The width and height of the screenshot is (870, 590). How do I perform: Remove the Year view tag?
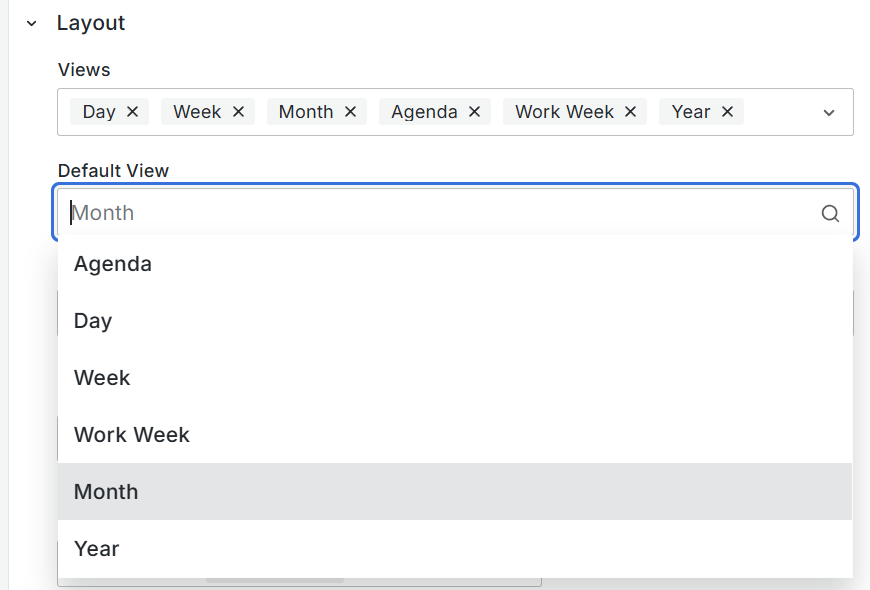coord(727,112)
